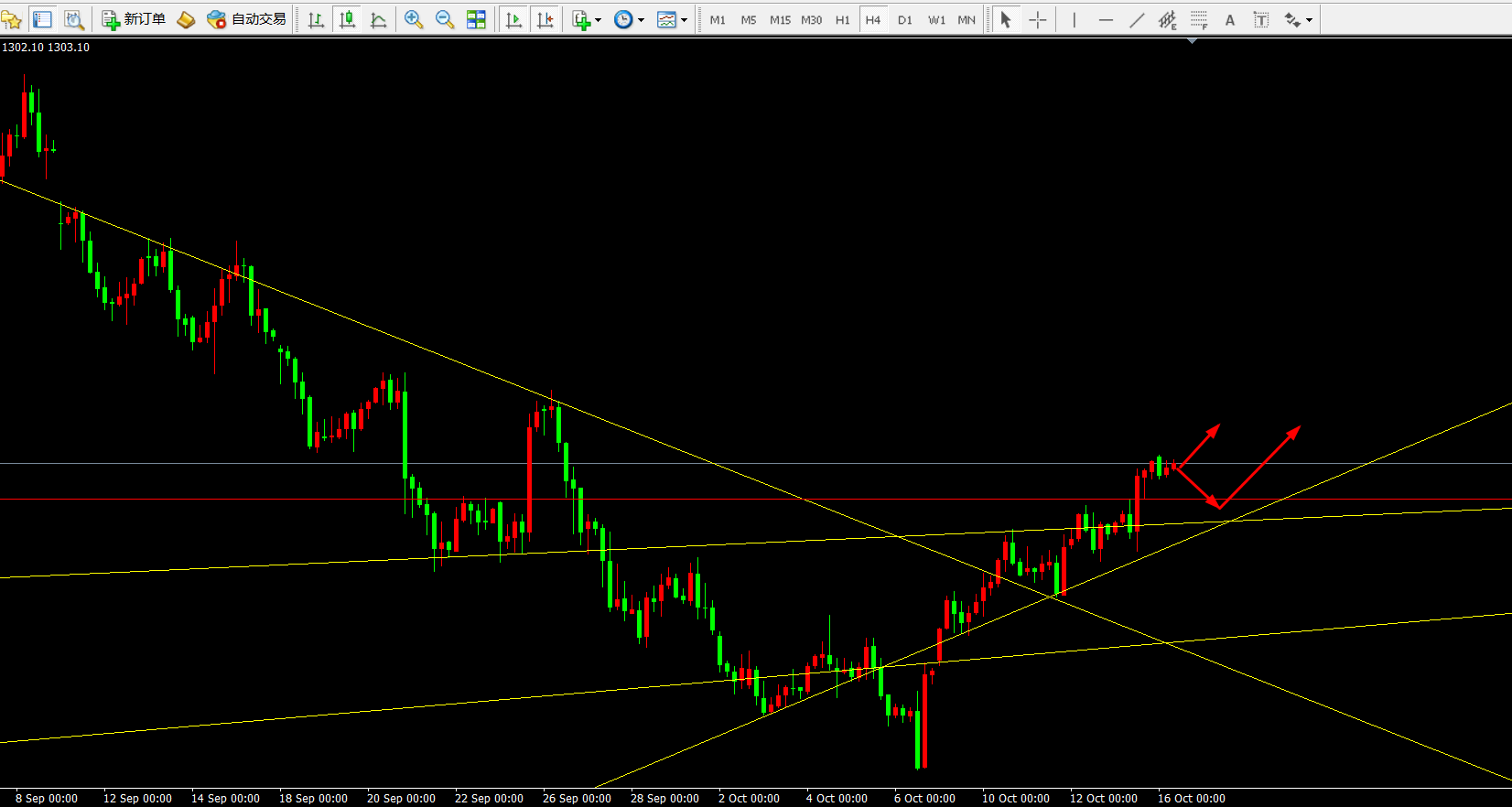Select the crosshair tool
1512x807 pixels.
pos(1037,19)
